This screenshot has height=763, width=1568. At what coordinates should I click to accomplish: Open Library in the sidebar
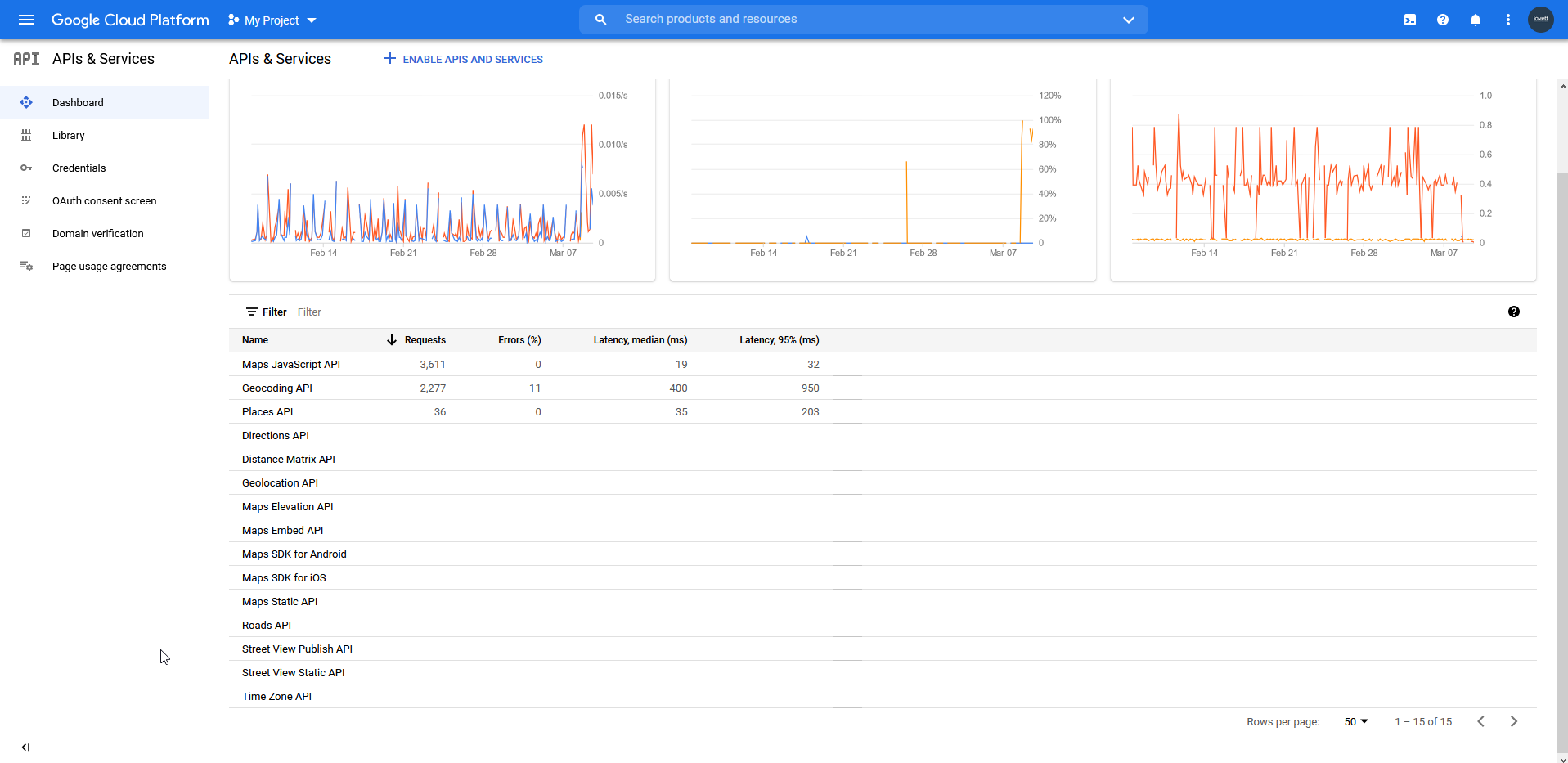pos(105,135)
